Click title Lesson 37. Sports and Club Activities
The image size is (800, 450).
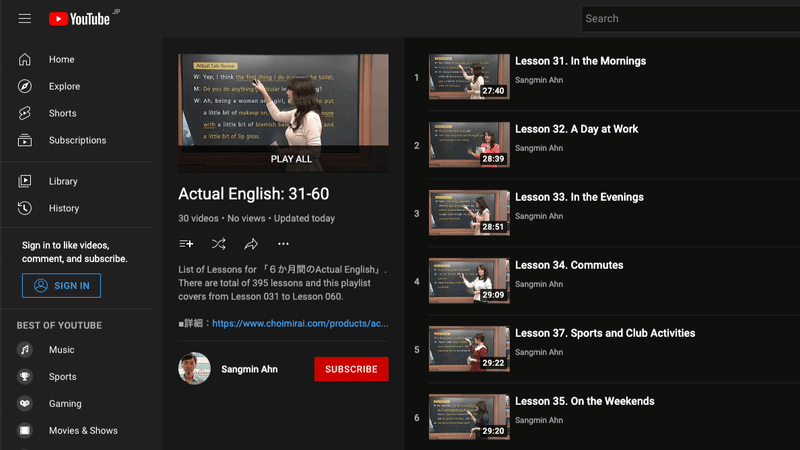tap(605, 333)
